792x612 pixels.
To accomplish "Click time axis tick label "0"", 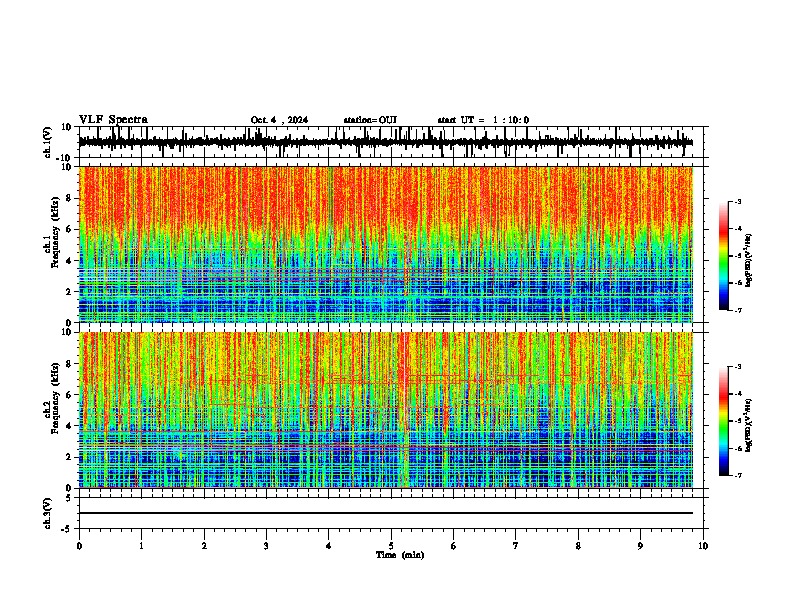I will 79,546.
